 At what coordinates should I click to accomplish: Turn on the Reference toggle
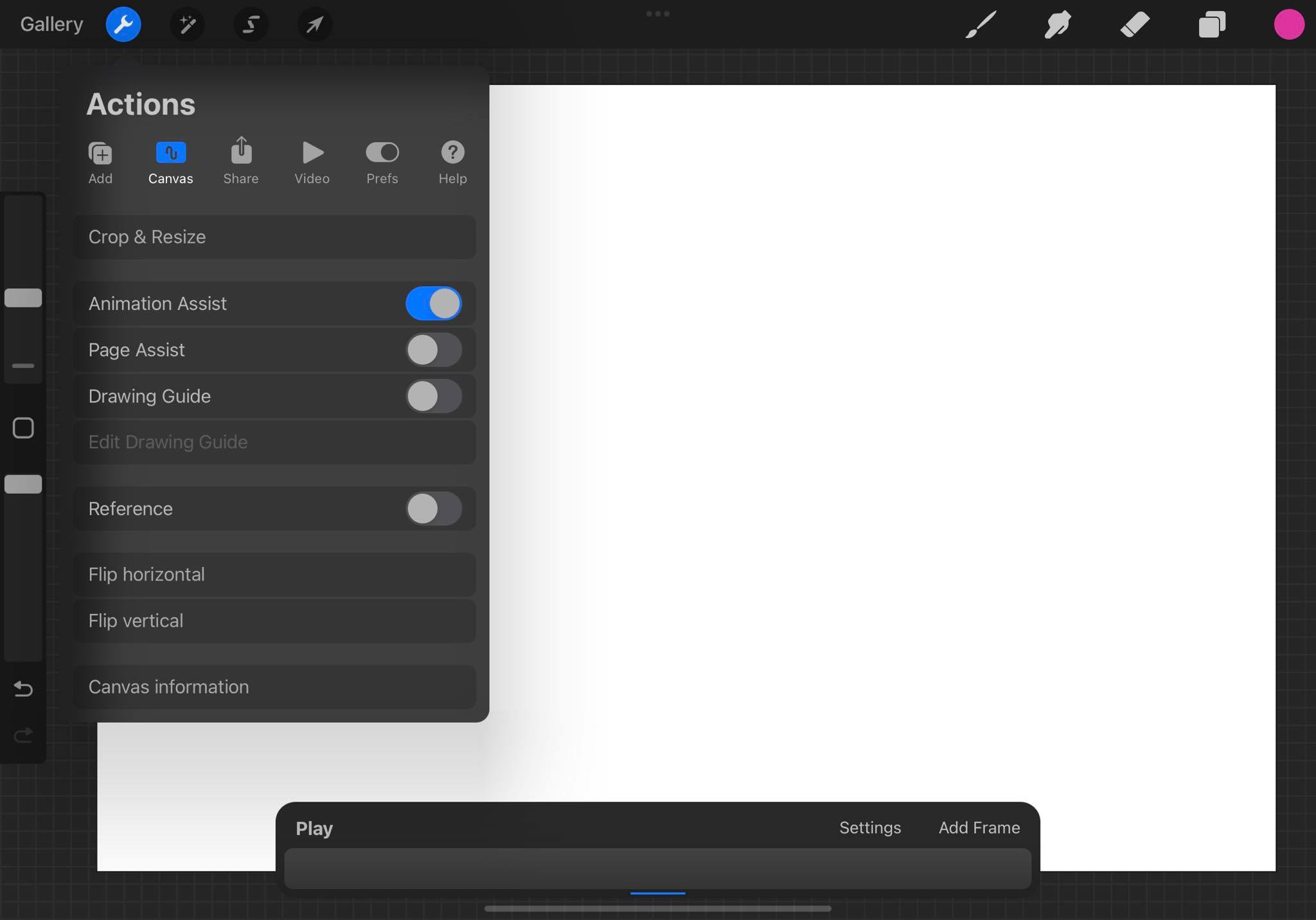click(x=434, y=509)
